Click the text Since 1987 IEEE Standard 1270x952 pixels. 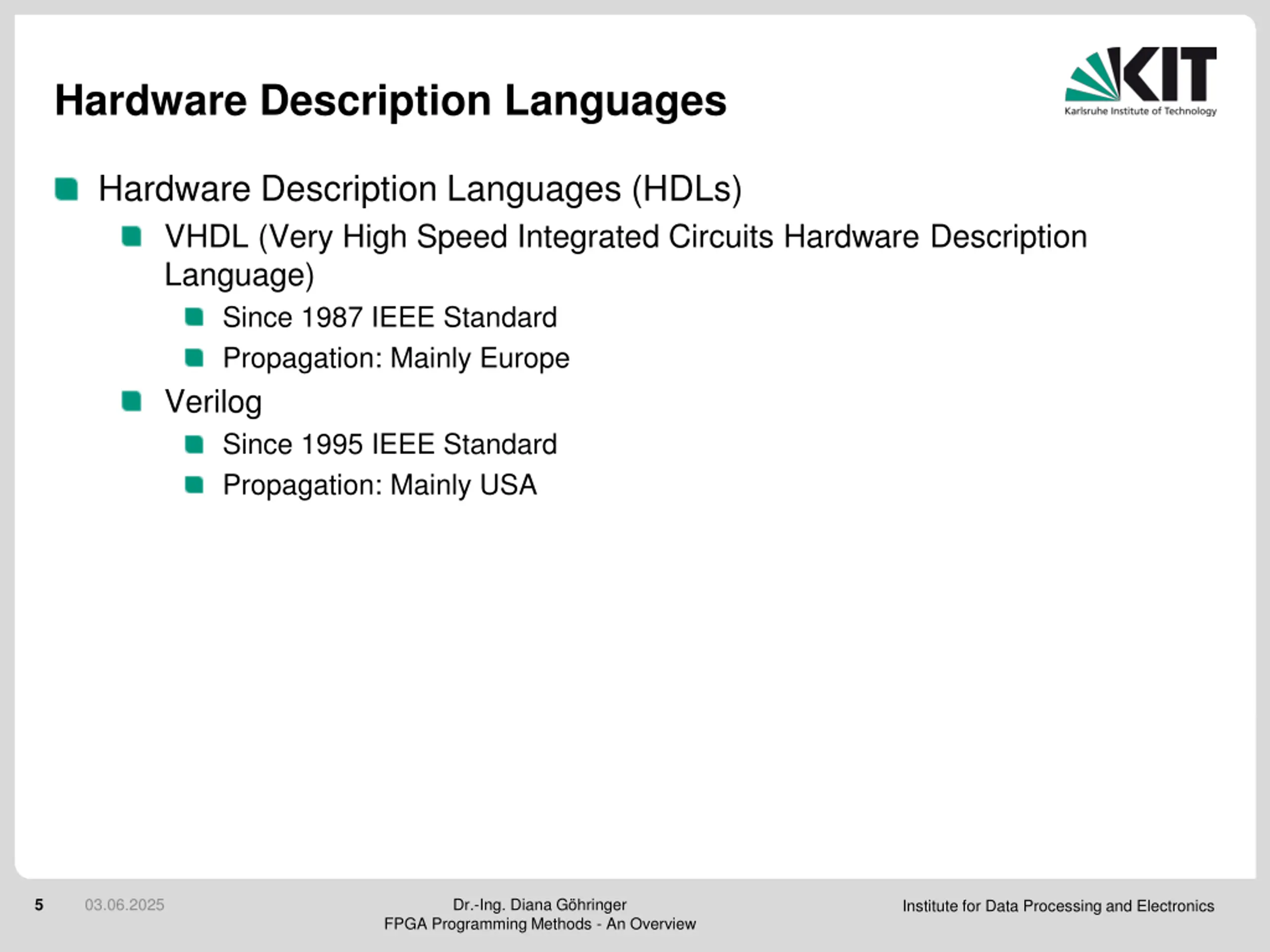point(389,317)
